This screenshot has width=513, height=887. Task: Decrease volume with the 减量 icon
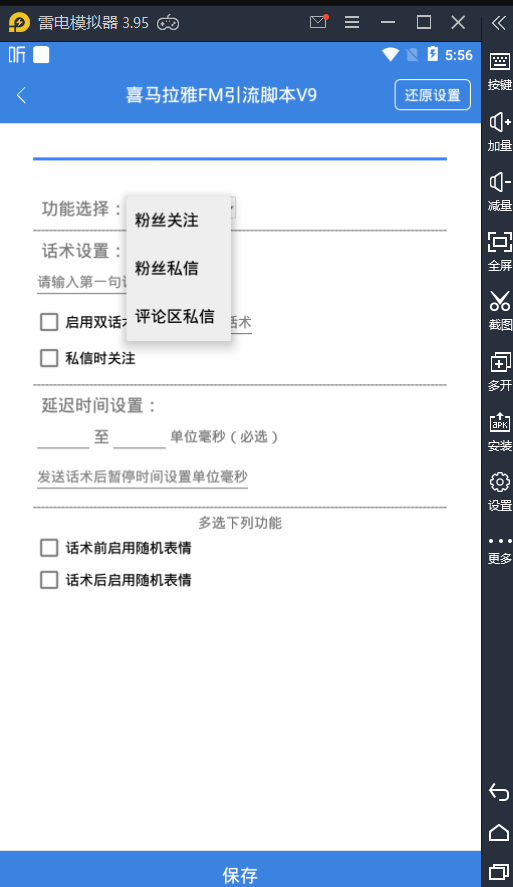click(499, 191)
